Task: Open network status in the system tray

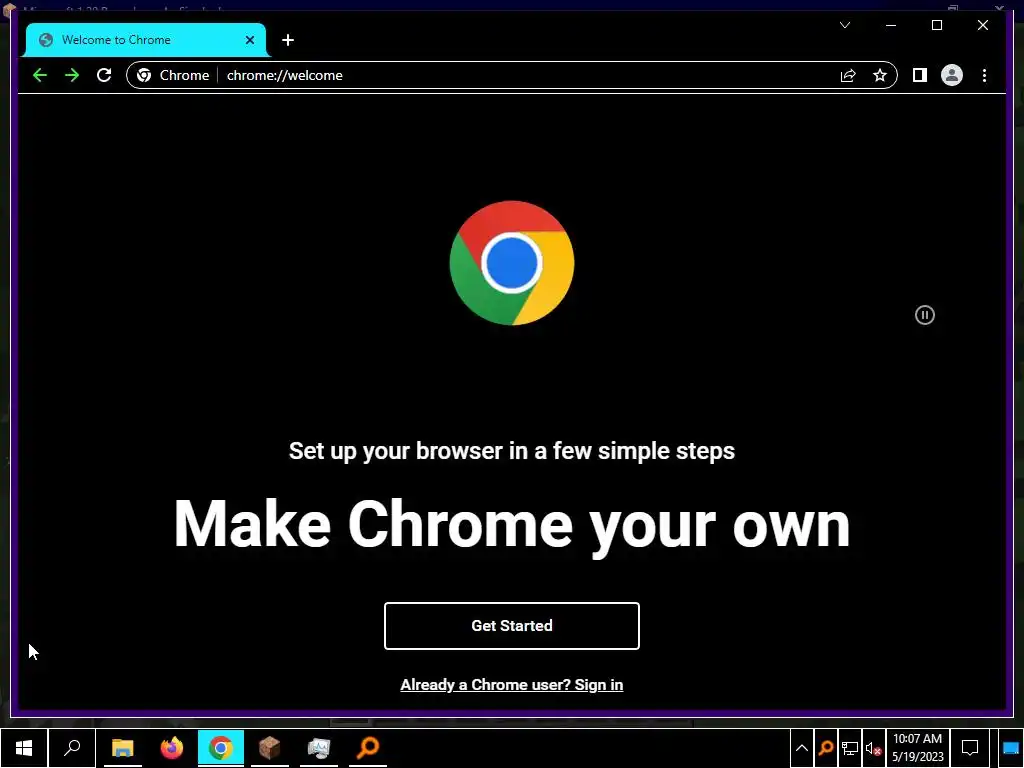Action: 850,748
